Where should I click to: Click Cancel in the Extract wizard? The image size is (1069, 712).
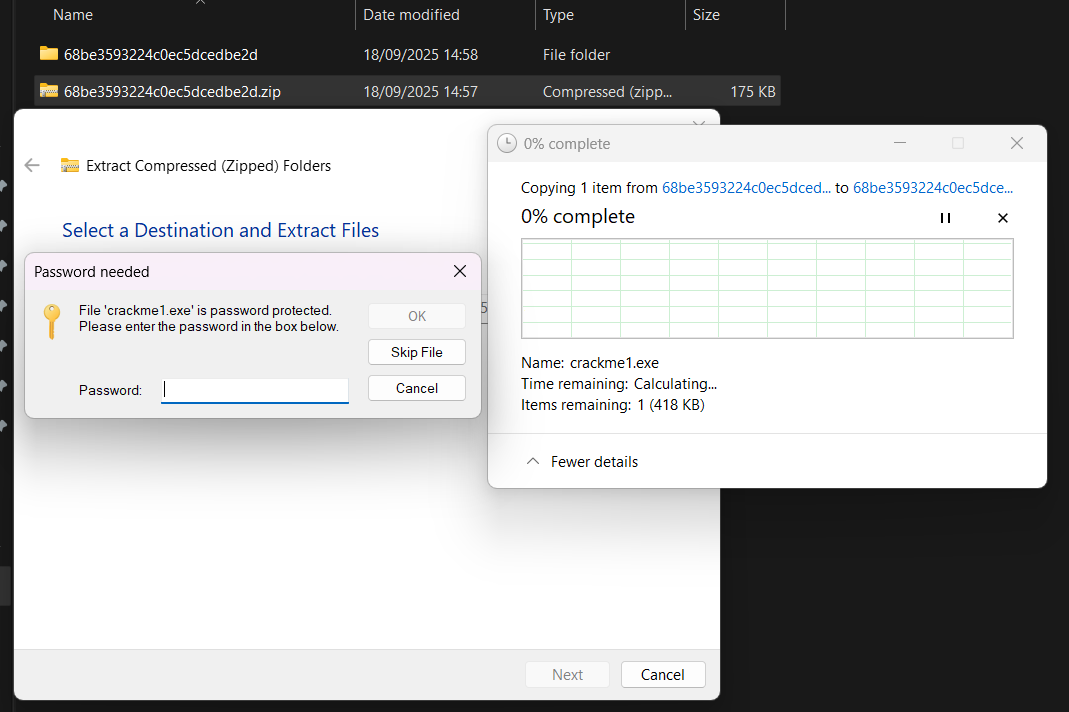[662, 675]
